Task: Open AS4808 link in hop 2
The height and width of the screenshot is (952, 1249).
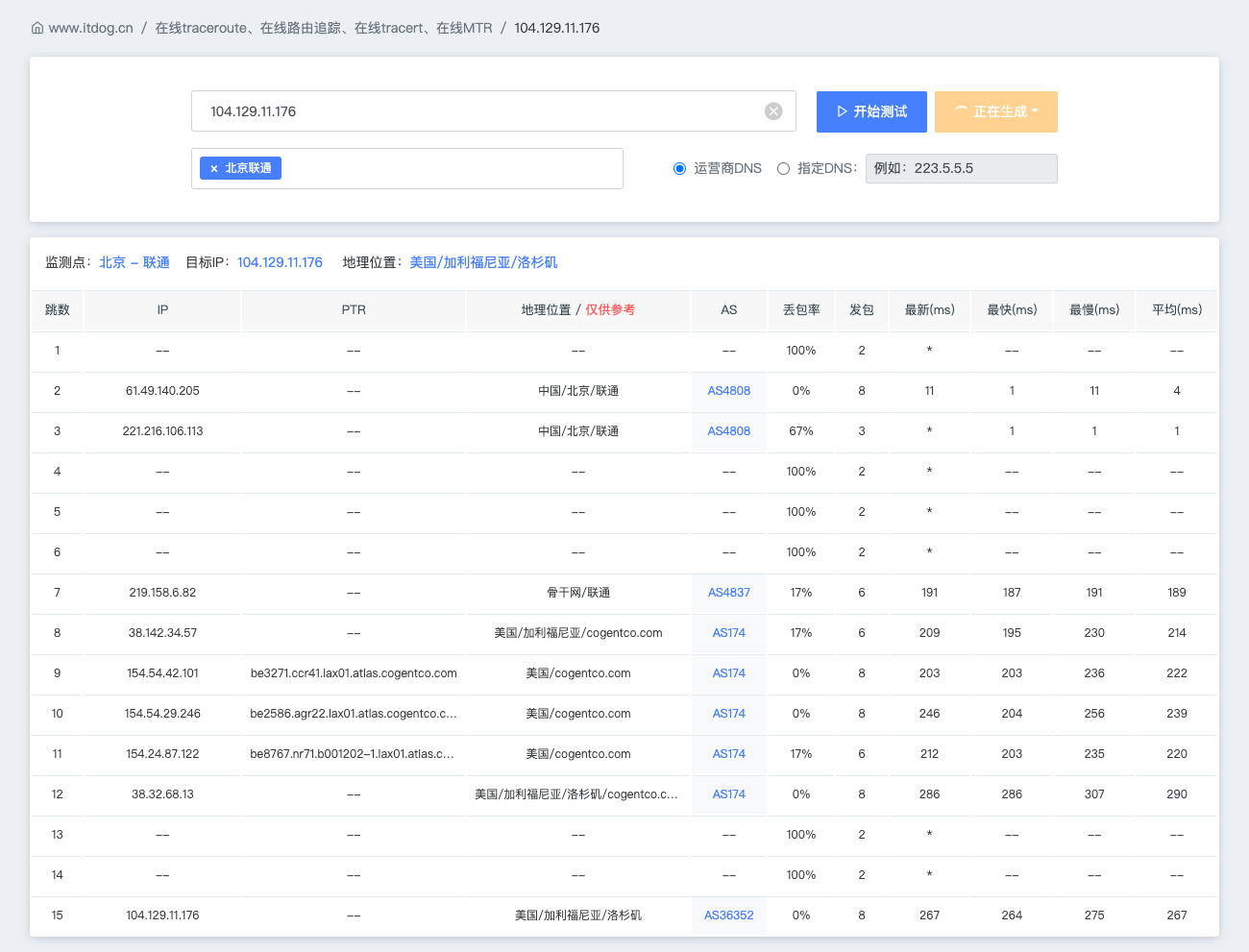Action: 729,391
